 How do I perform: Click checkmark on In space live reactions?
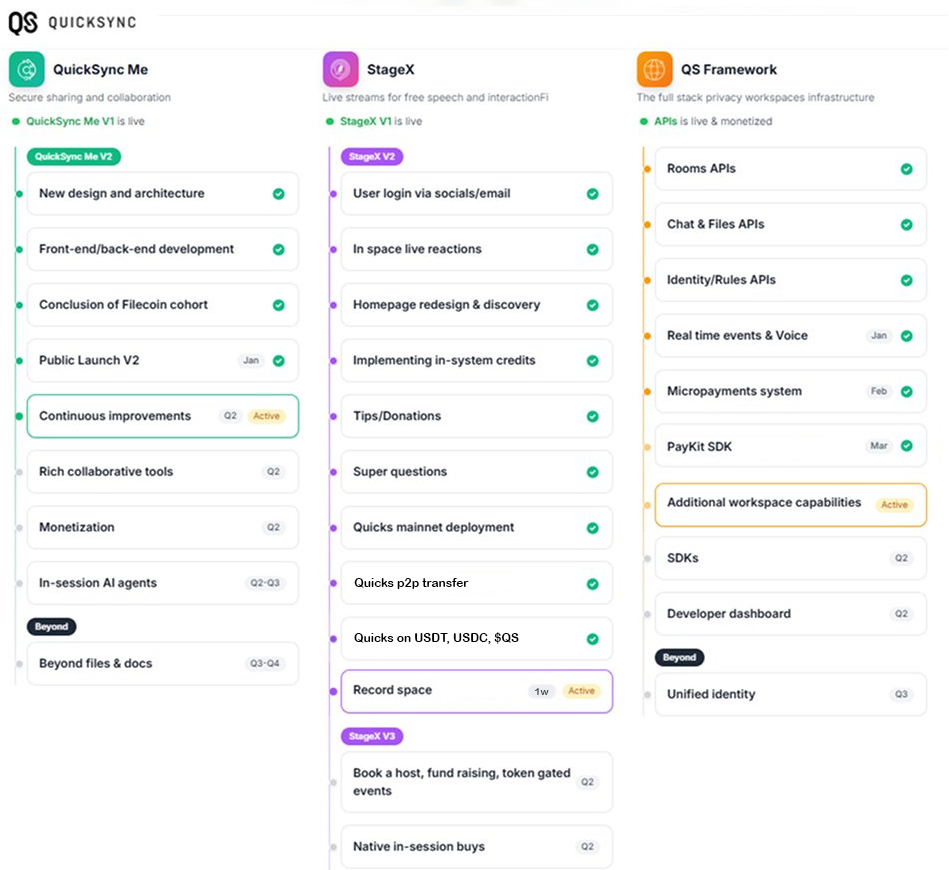click(593, 249)
